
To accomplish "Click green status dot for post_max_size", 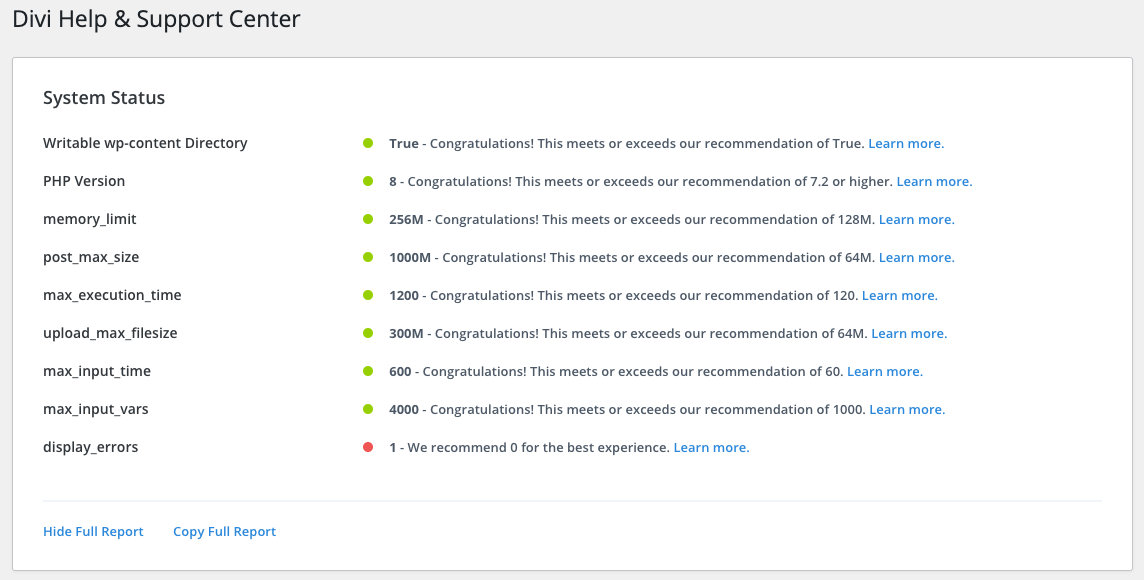I will 368,257.
